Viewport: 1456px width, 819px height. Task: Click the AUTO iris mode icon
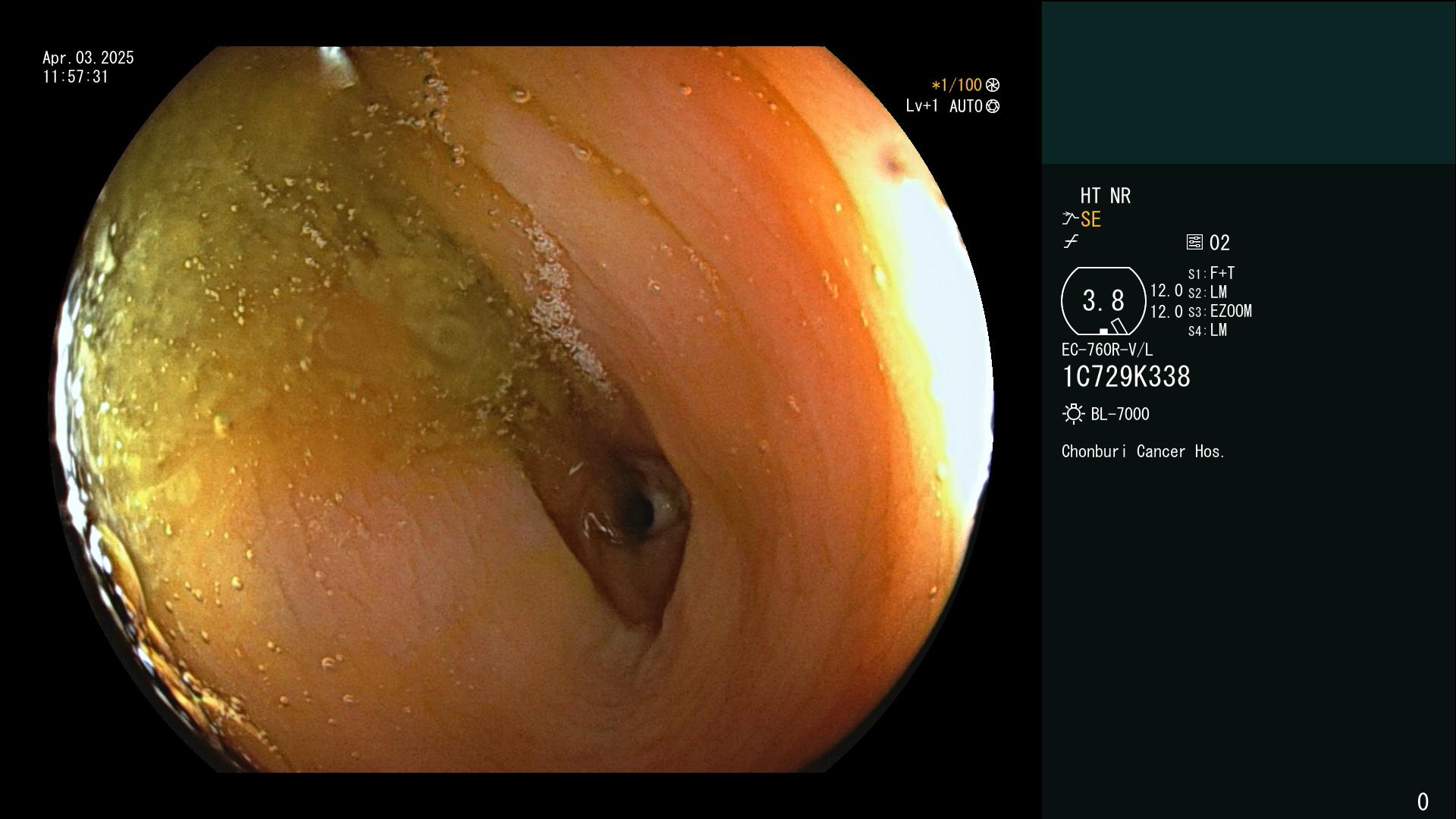[x=992, y=107]
